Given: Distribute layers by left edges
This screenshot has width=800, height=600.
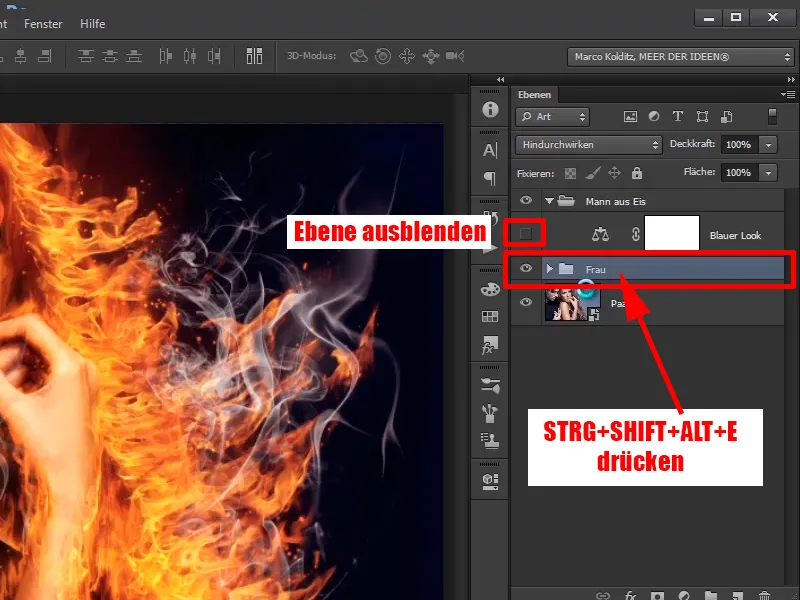Looking at the screenshot, I should click(165, 56).
